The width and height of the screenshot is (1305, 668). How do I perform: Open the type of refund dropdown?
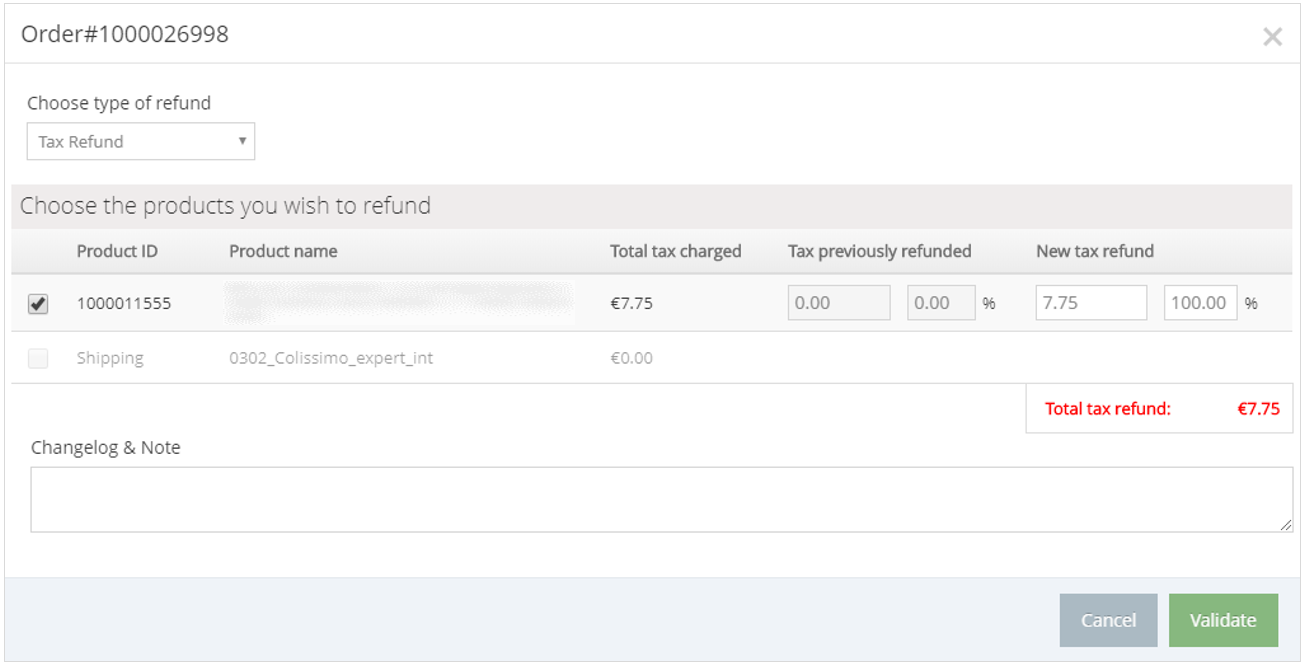[140, 142]
